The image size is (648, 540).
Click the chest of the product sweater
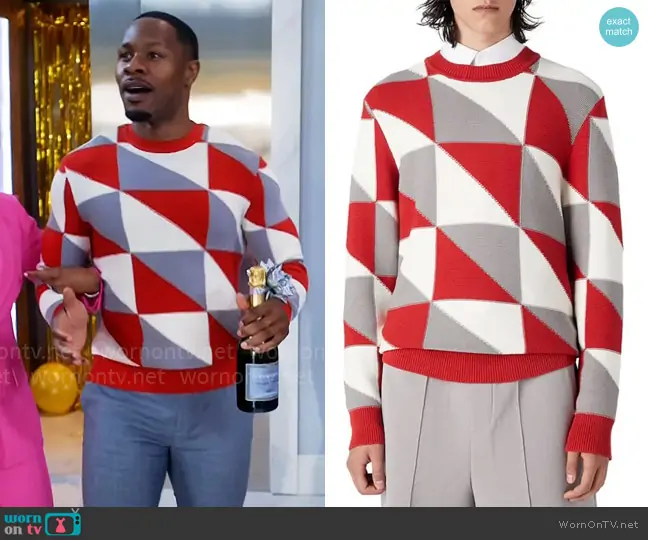pyautogui.click(x=480, y=180)
